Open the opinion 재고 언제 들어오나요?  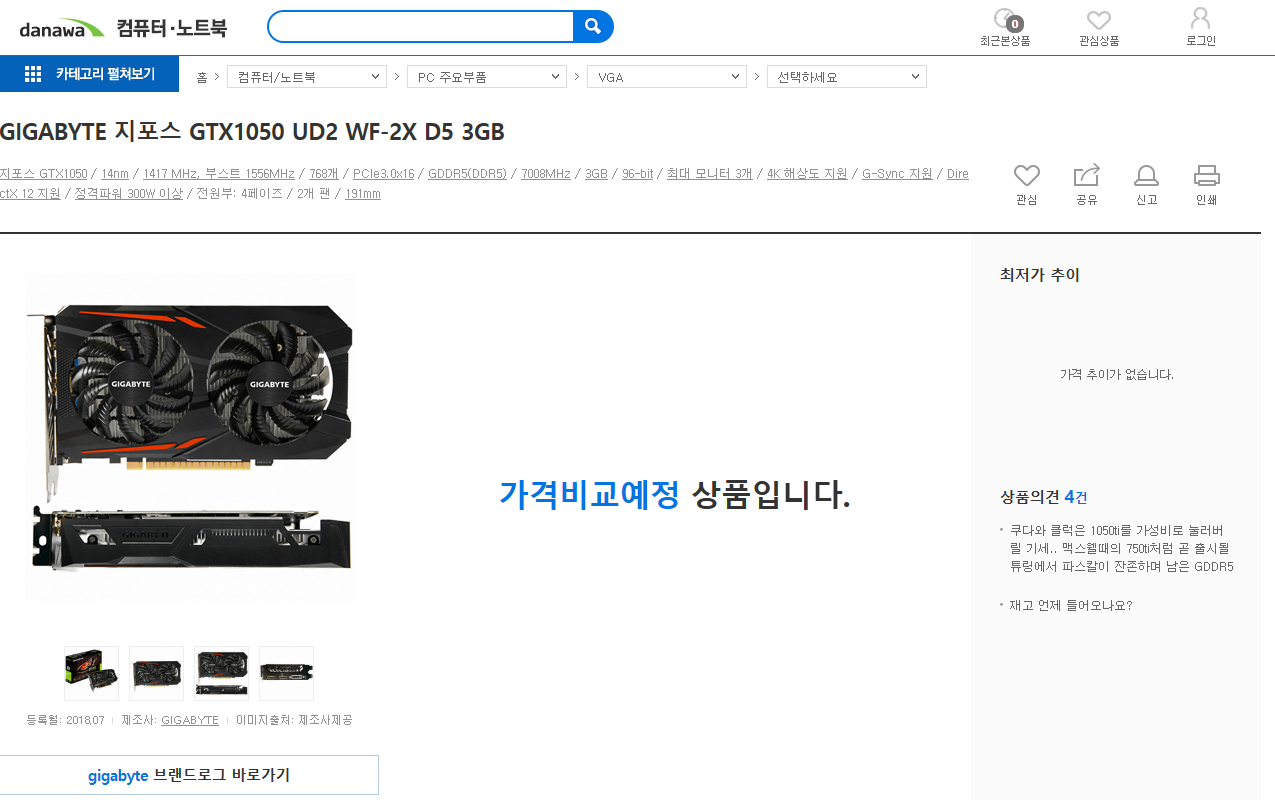coord(1070,605)
